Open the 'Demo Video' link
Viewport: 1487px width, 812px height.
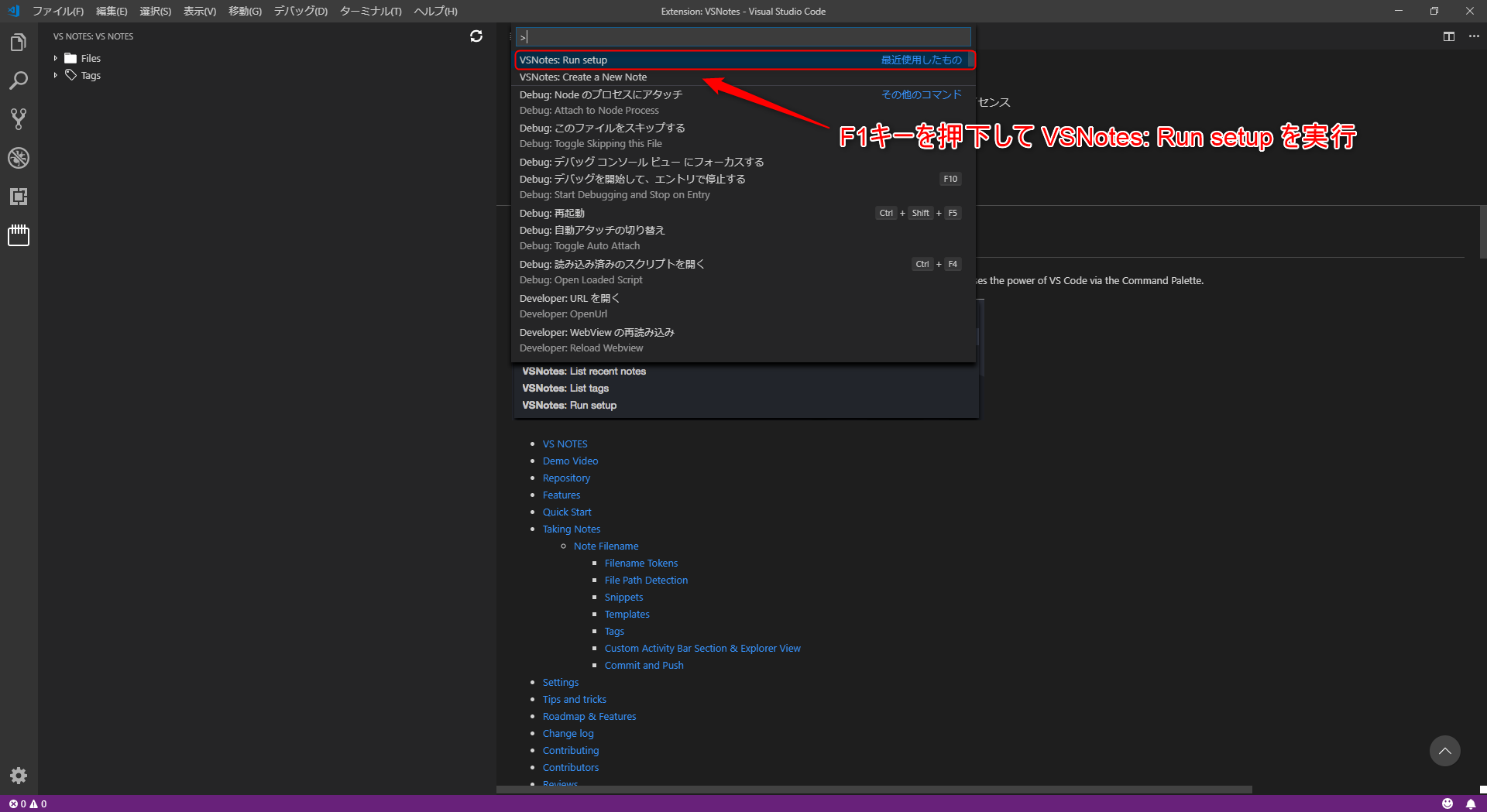click(570, 461)
